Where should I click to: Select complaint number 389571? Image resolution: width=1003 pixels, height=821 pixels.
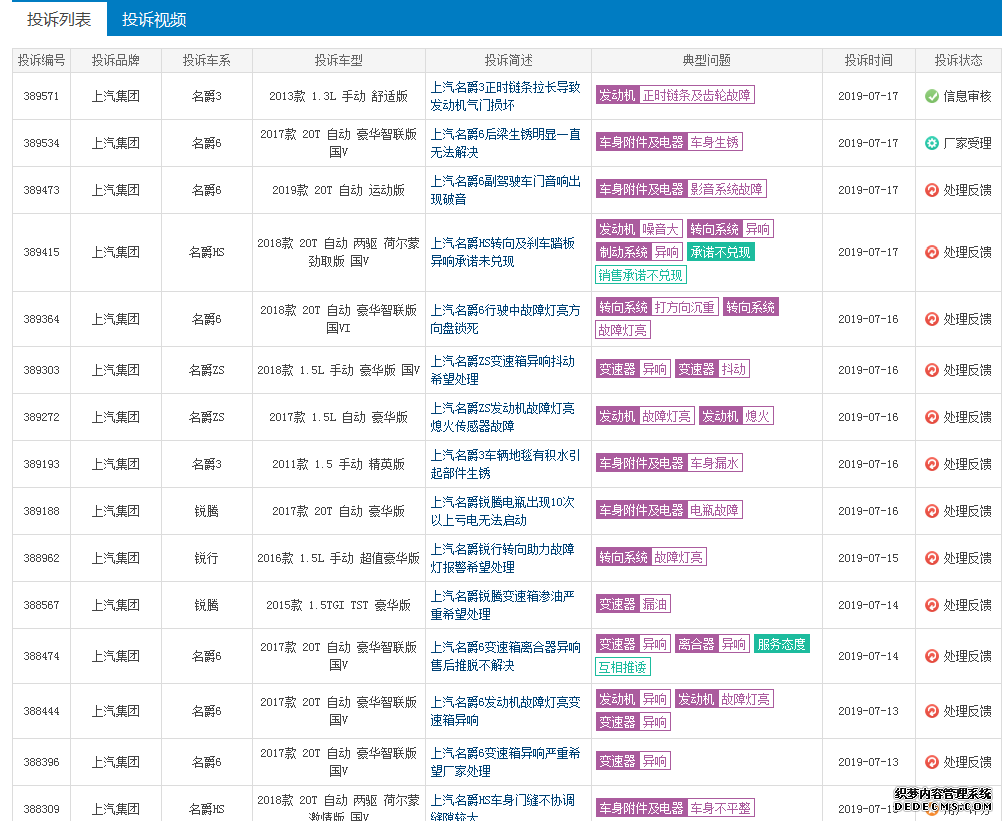42,96
